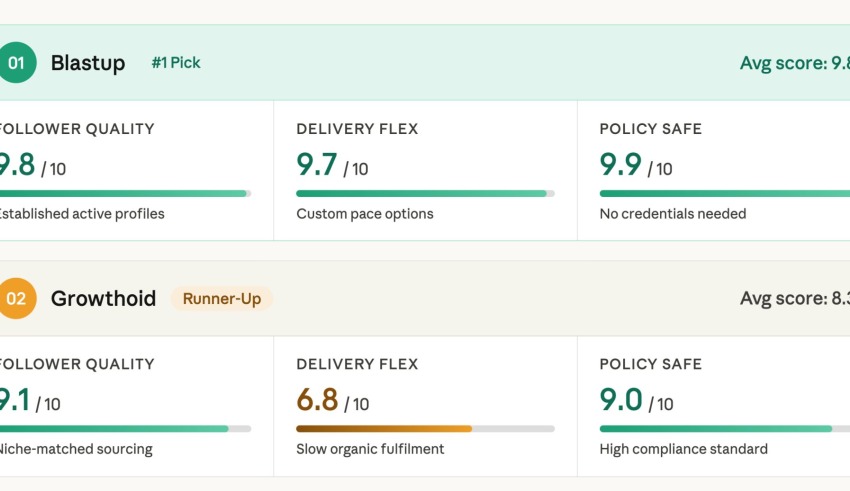Click Growthoid's 9.0 Policy Safe score
Viewport: 850px width, 491px height.
click(x=620, y=400)
